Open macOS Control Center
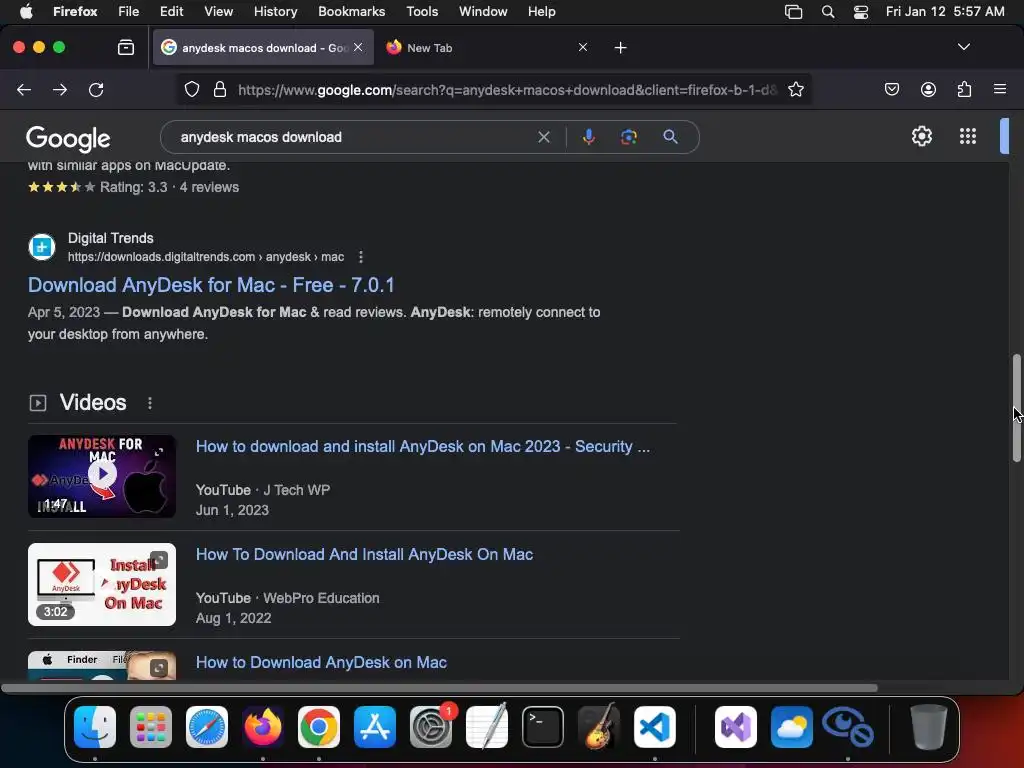 tap(861, 12)
